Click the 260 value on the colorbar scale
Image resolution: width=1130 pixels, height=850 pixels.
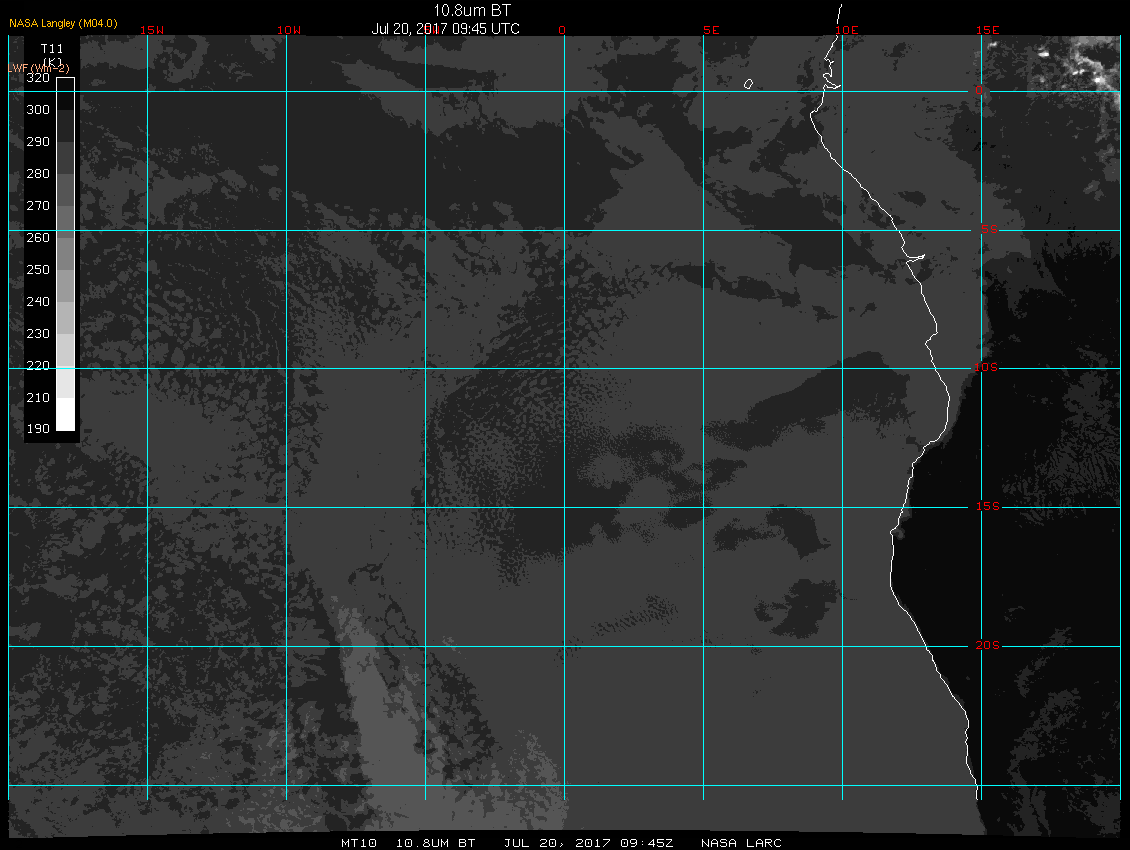point(37,238)
